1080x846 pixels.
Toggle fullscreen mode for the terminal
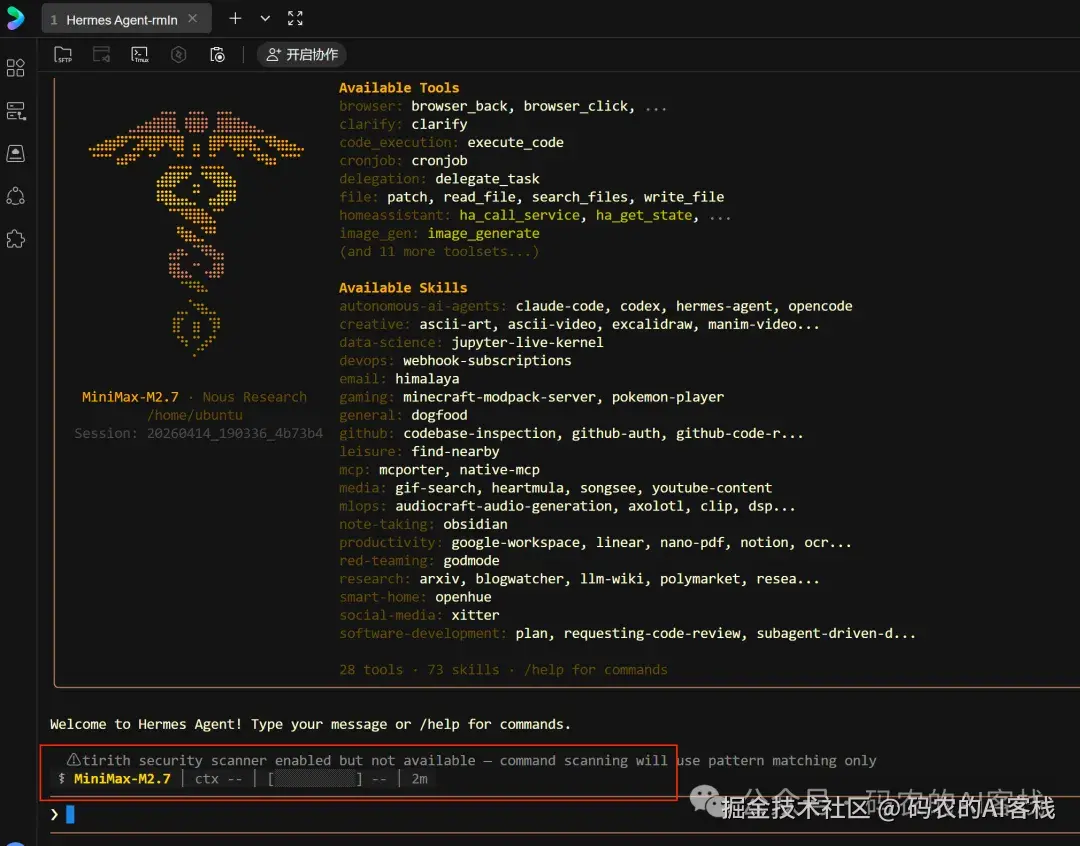click(x=295, y=19)
